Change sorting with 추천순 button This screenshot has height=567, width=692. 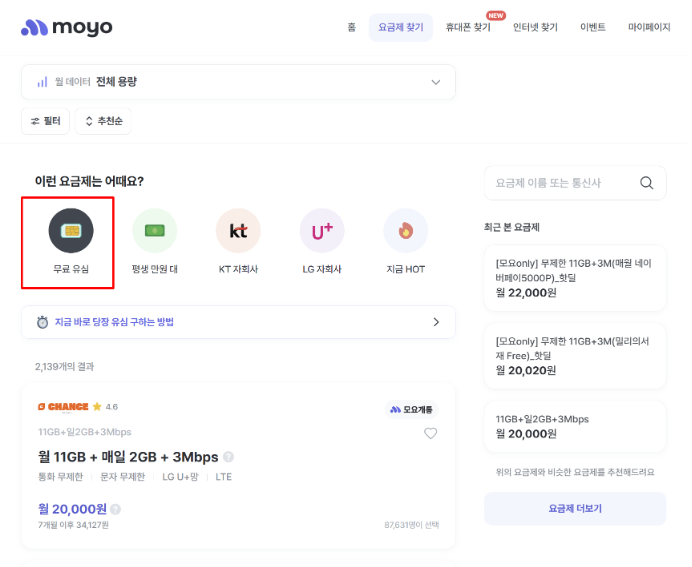click(x=103, y=121)
